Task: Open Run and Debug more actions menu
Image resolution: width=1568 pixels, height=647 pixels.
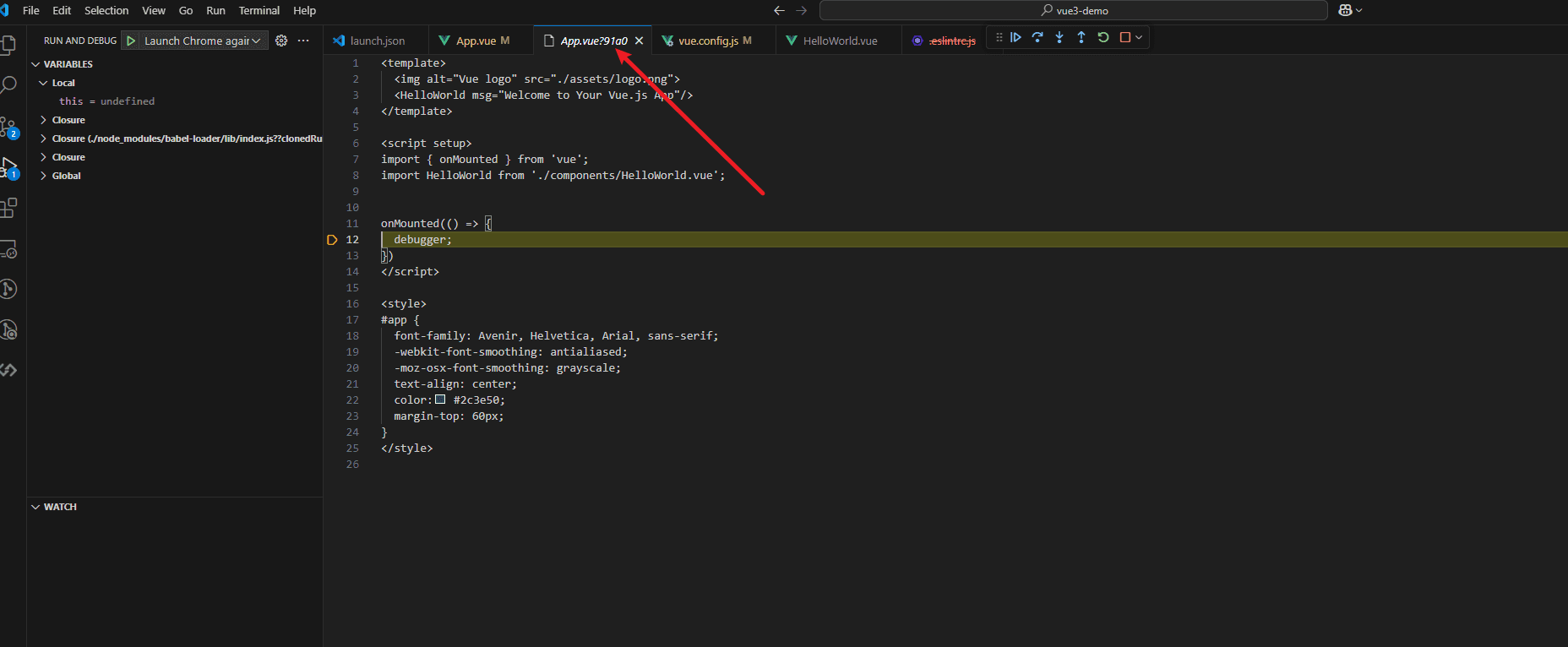Action: click(303, 41)
